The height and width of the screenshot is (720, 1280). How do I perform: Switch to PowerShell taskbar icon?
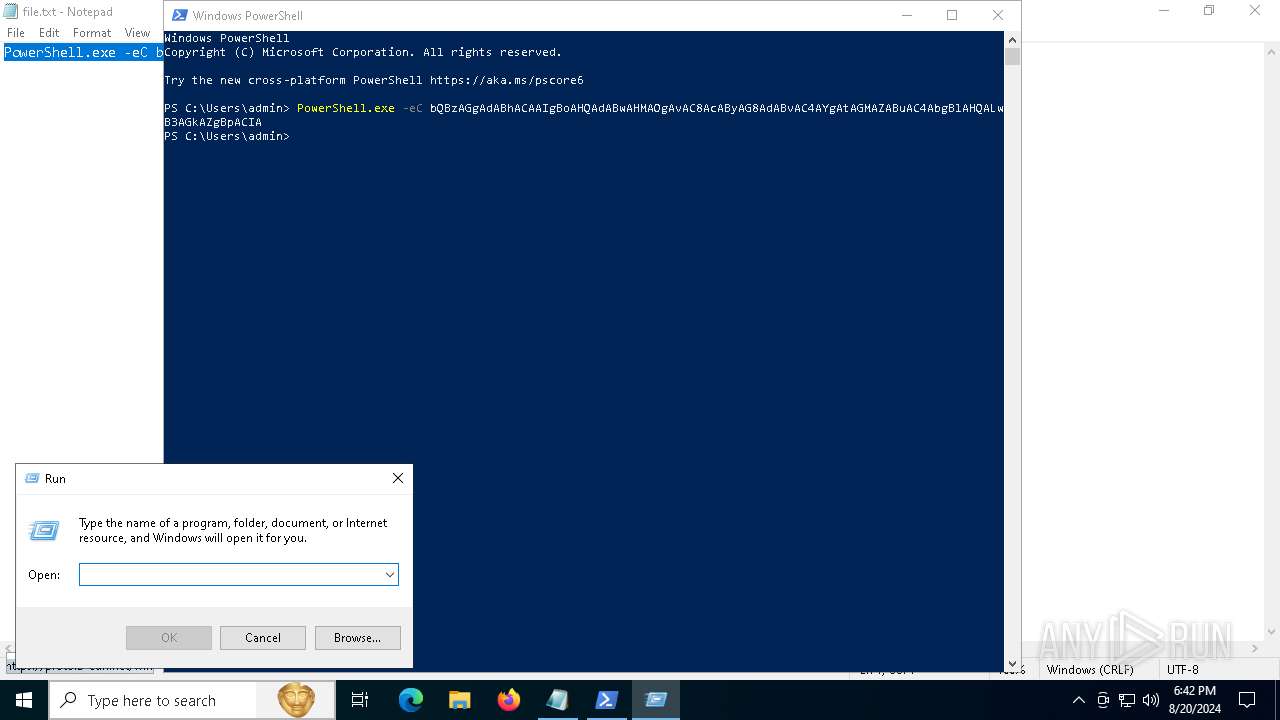tap(606, 700)
